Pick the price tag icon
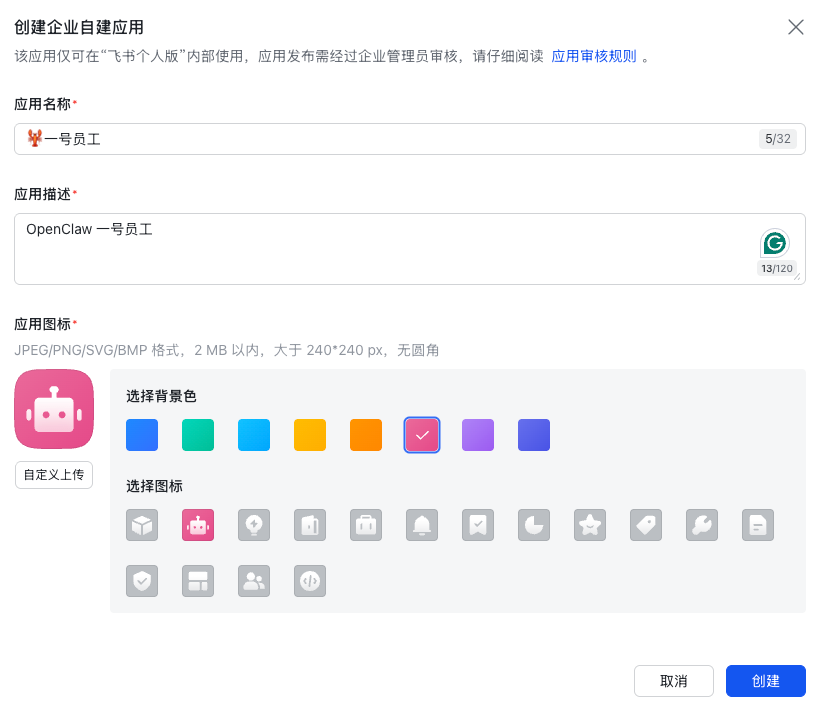 [646, 525]
